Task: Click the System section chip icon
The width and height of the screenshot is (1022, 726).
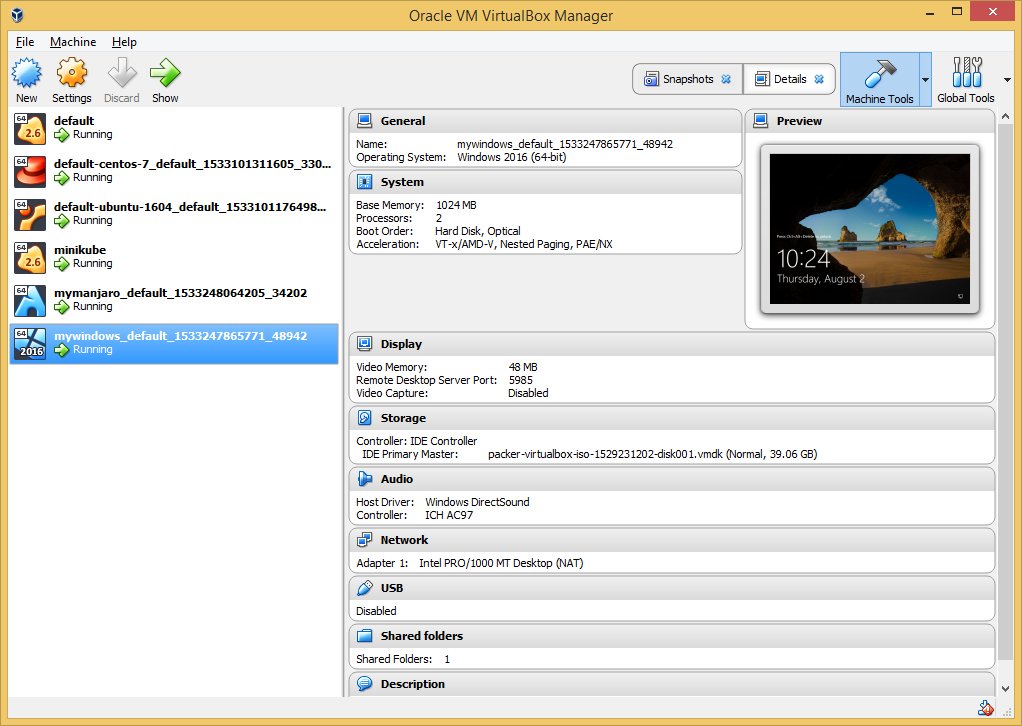Action: tap(365, 182)
